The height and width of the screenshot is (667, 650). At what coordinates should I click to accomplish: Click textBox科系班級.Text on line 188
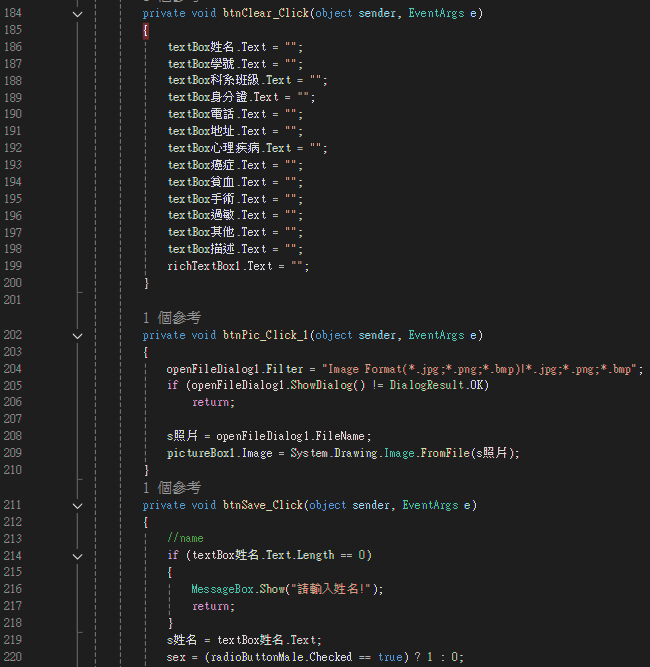click(x=229, y=80)
